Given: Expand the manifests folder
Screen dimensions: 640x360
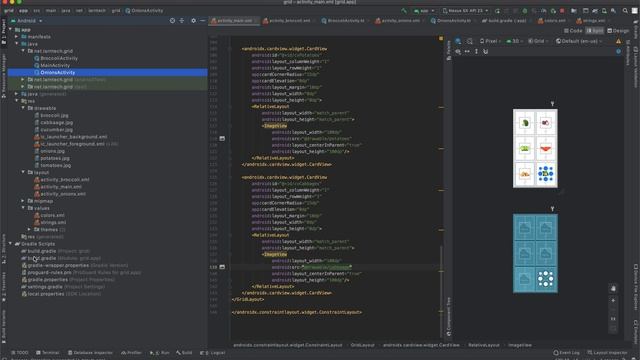Looking at the screenshot, I should tap(17, 37).
